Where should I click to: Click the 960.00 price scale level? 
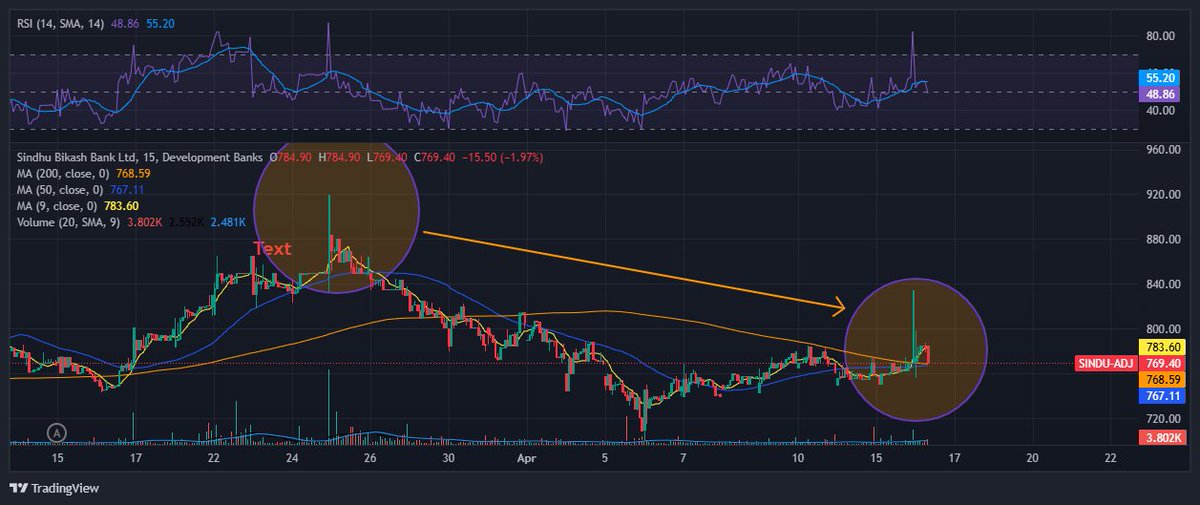click(x=1163, y=150)
